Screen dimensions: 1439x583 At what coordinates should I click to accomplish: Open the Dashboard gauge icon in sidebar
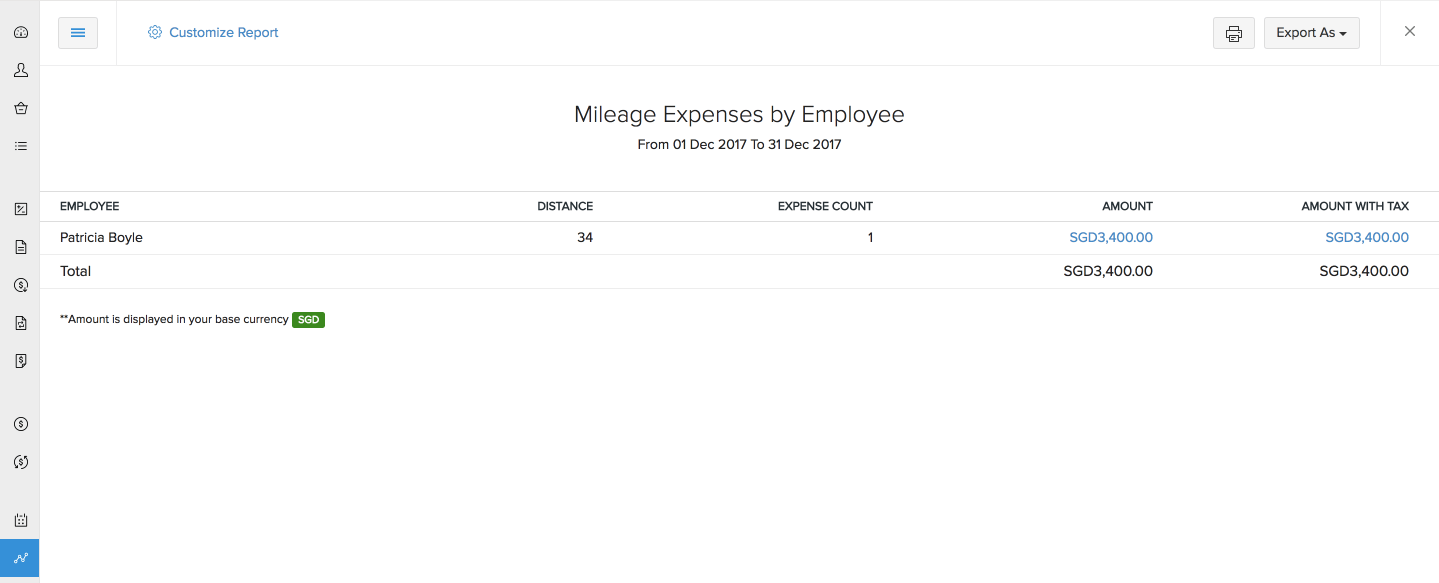tap(20, 32)
